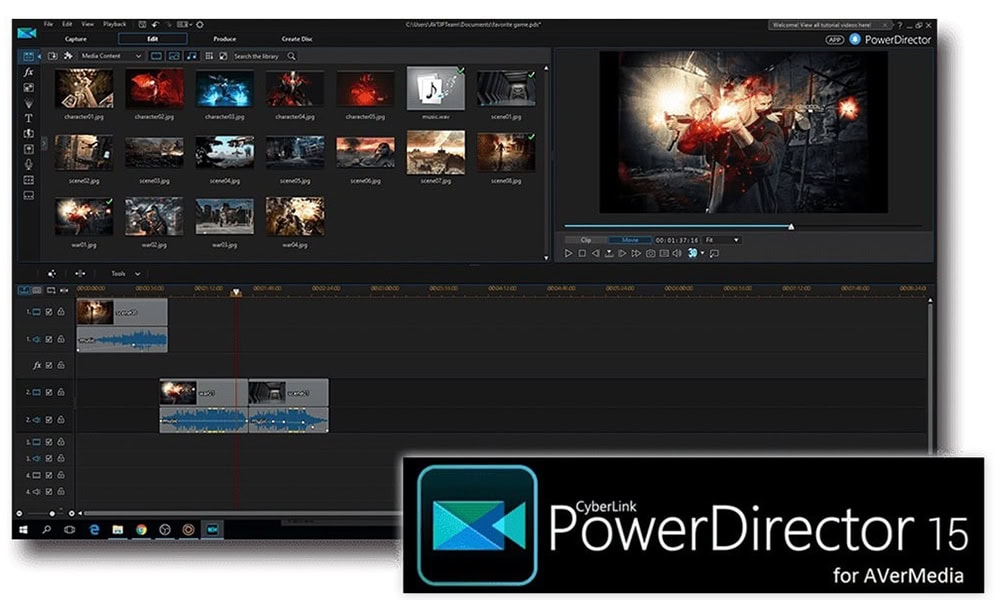Select Clip preview mode

tap(585, 240)
